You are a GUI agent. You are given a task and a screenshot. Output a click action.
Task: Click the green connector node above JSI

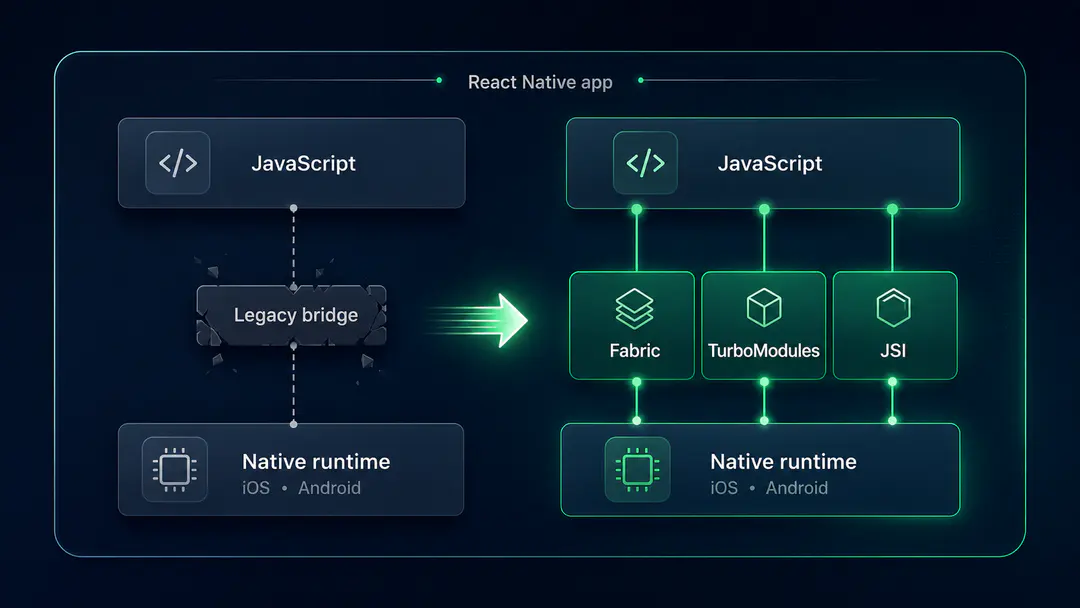click(893, 209)
